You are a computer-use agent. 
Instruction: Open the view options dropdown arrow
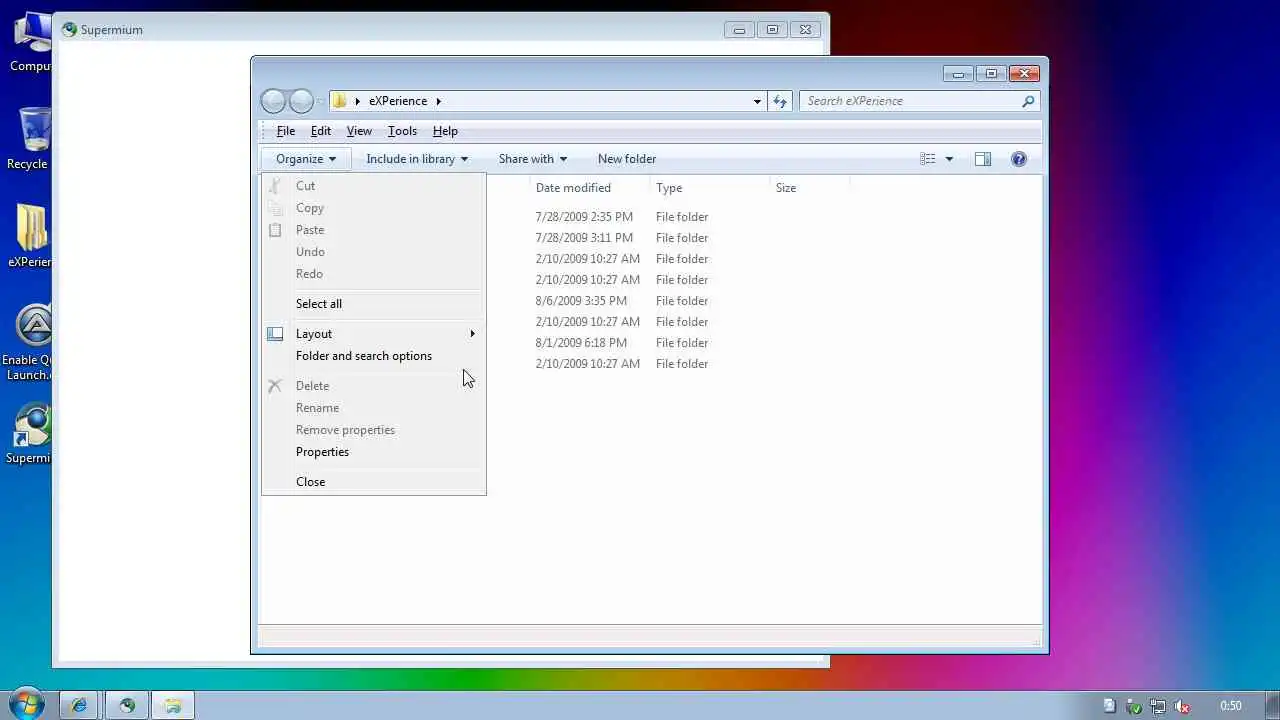pyautogui.click(x=949, y=159)
